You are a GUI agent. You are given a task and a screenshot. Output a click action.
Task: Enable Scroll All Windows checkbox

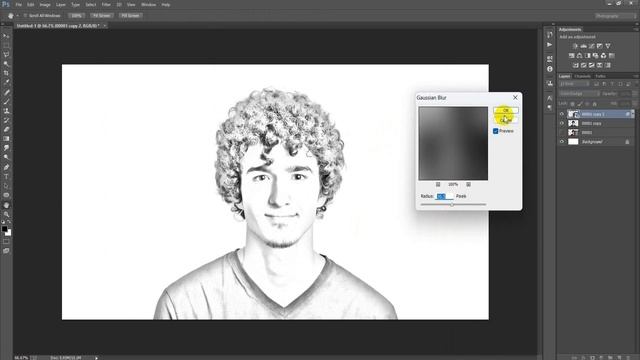click(x=25, y=16)
